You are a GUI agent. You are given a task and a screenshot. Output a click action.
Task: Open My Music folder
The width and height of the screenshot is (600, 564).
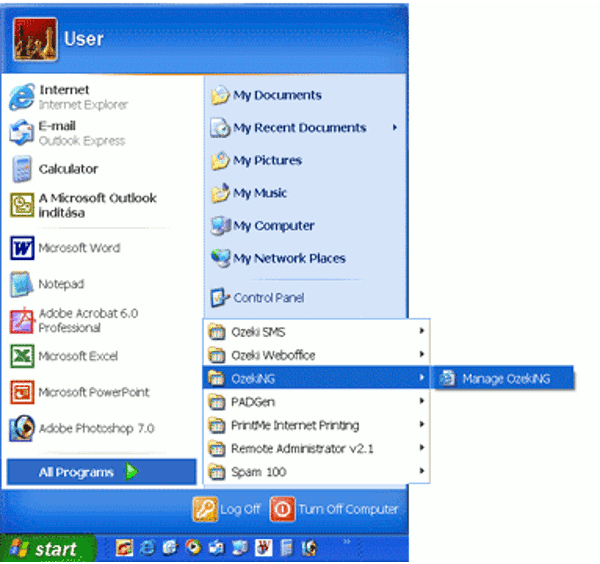(x=249, y=193)
